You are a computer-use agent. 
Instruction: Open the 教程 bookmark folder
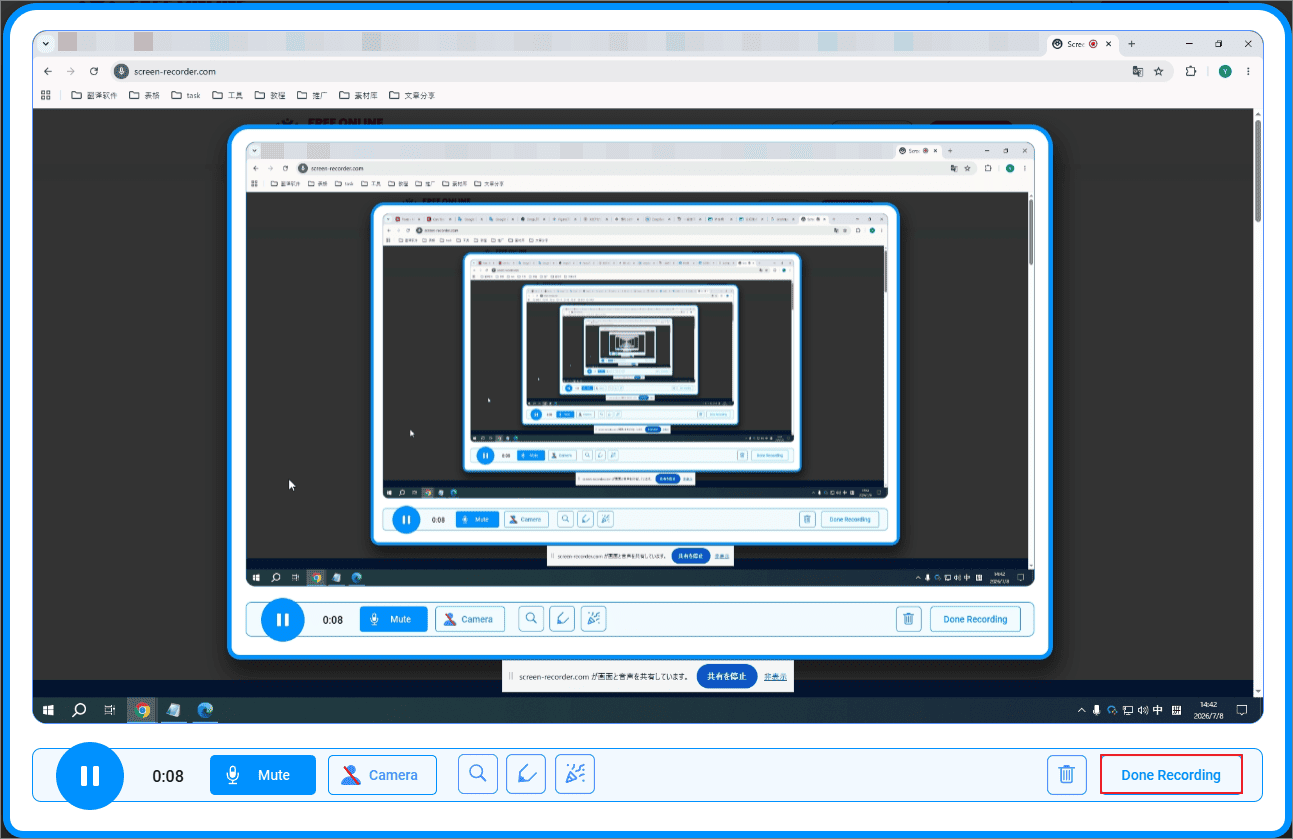270,95
